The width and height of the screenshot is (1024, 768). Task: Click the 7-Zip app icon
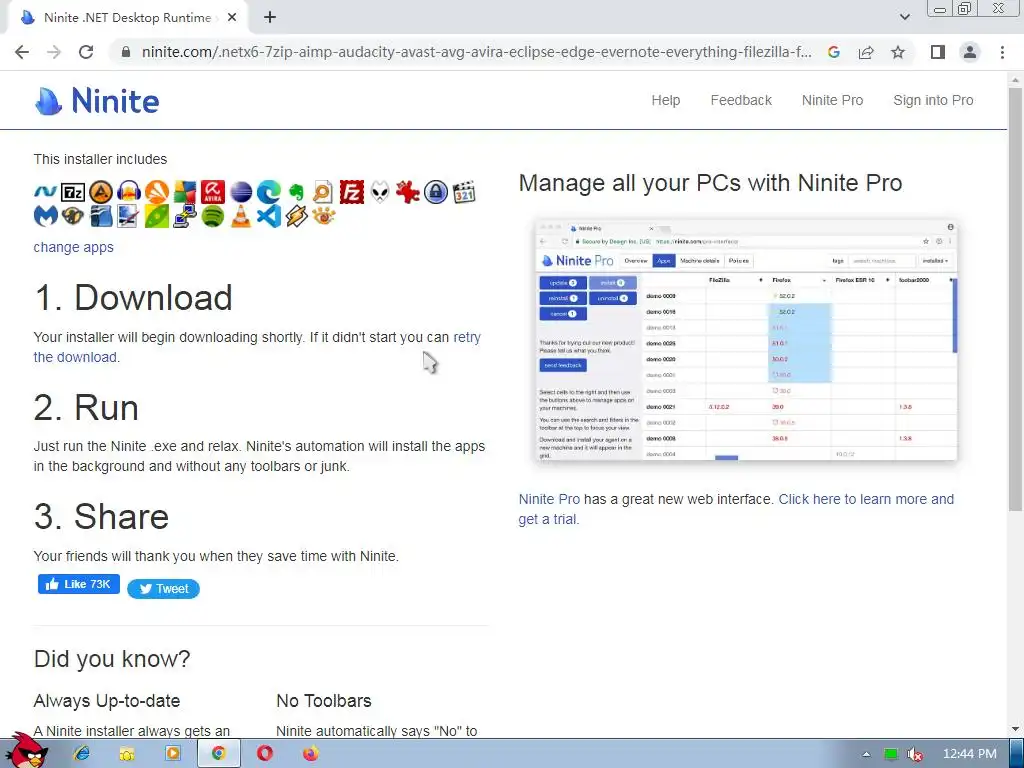click(x=72, y=192)
